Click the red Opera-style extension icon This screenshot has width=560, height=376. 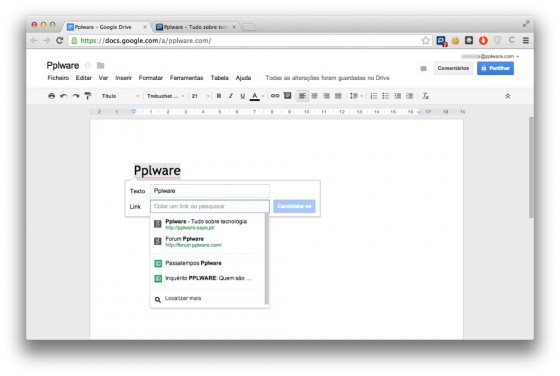tap(483, 41)
